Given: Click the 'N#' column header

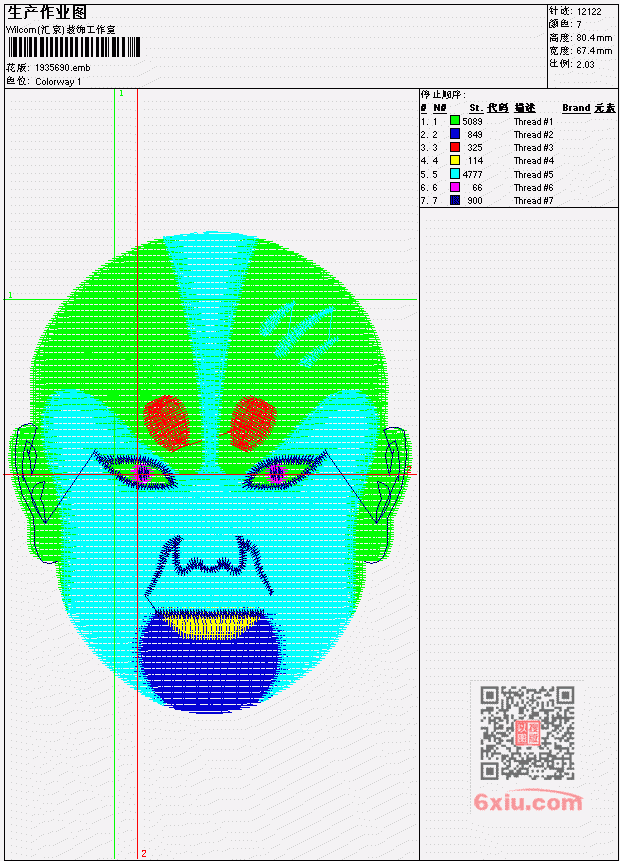Looking at the screenshot, I should (x=439, y=108).
